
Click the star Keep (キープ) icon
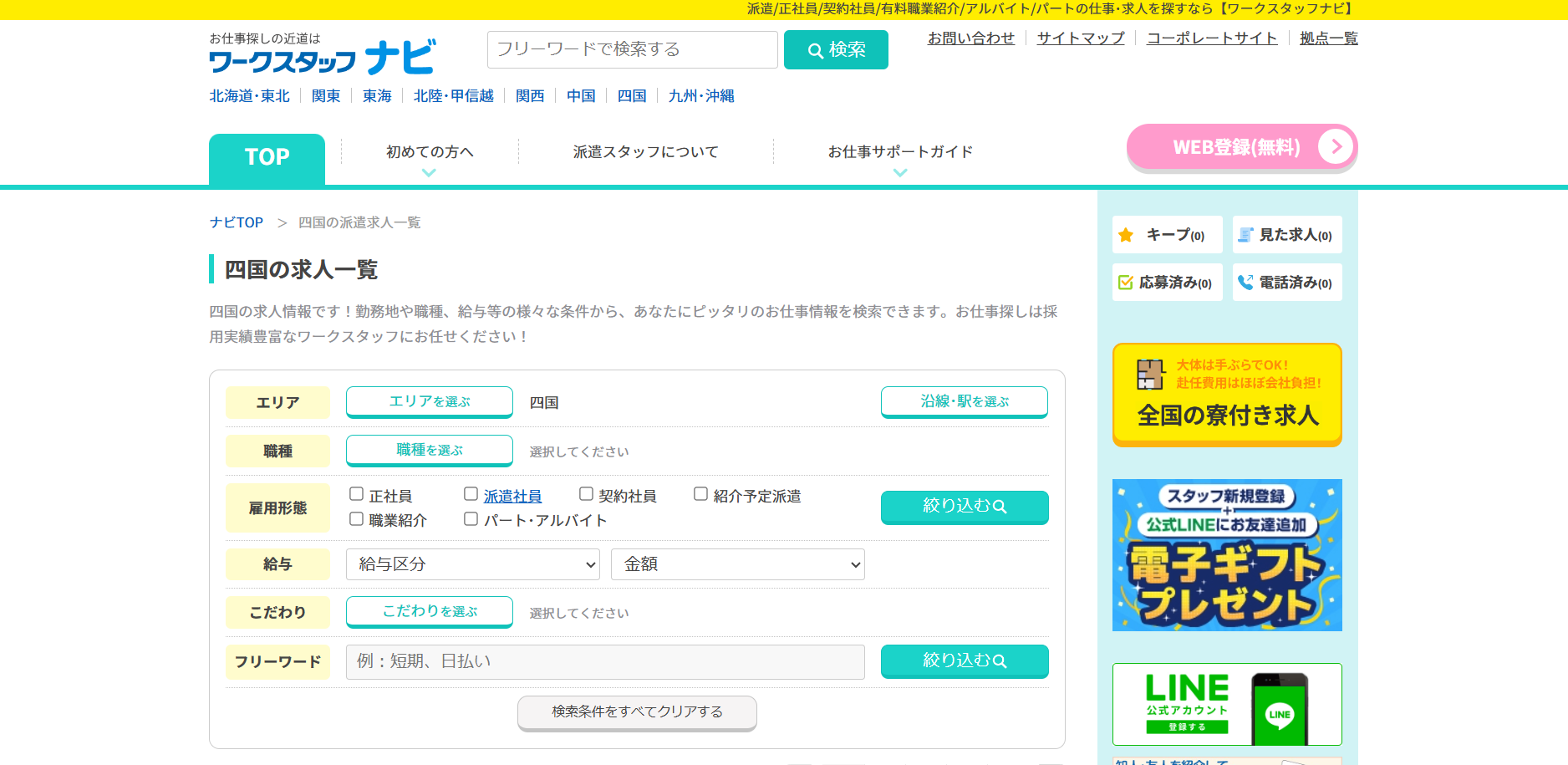[x=1126, y=235]
